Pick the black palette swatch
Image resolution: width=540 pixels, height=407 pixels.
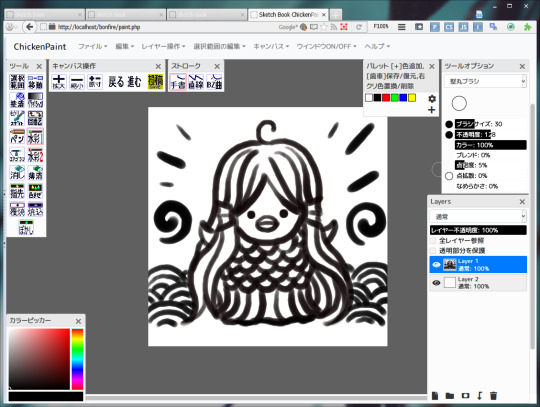(x=377, y=98)
